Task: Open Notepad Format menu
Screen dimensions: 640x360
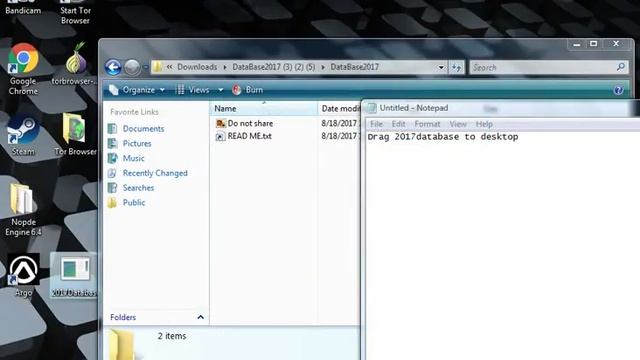Action: tap(427, 124)
